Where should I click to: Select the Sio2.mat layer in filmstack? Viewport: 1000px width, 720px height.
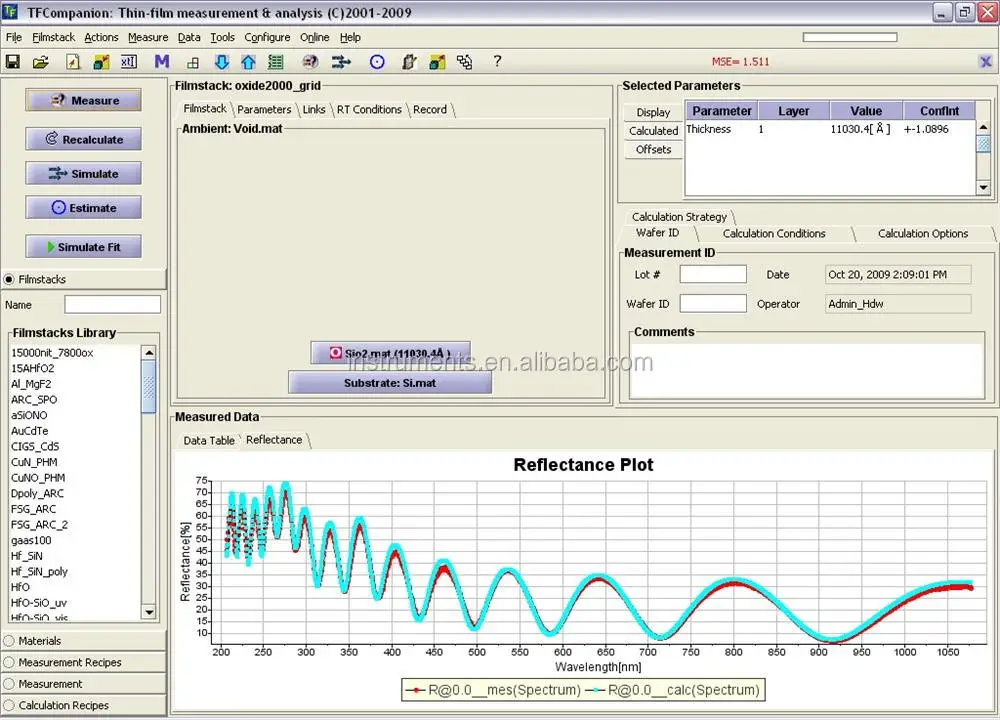point(390,353)
